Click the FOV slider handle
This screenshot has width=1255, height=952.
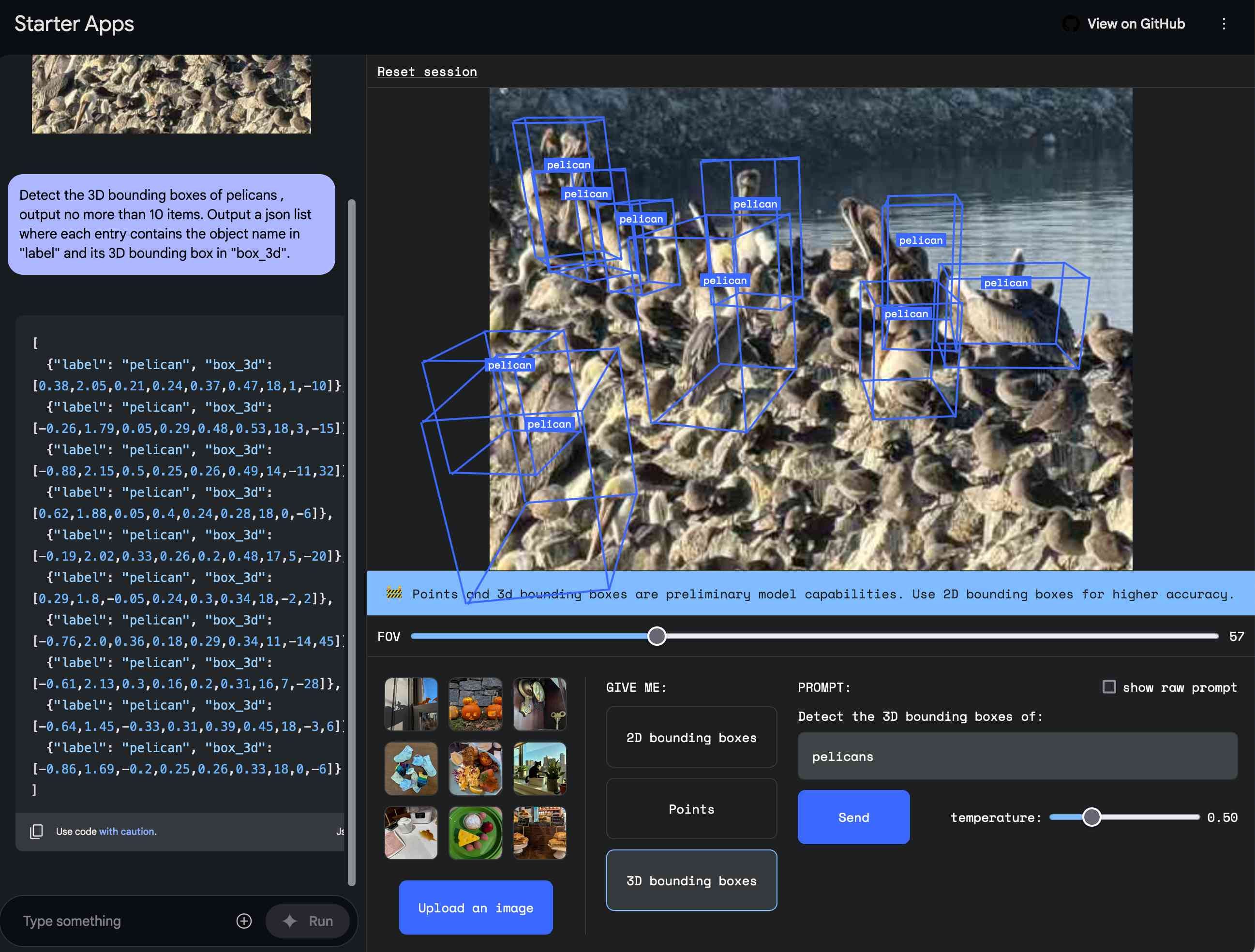pos(657,636)
